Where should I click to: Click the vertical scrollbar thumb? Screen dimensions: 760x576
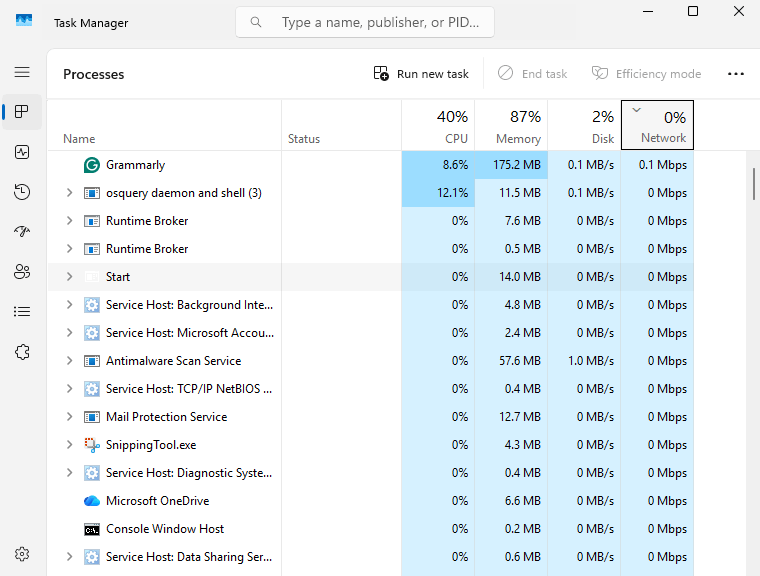753,185
